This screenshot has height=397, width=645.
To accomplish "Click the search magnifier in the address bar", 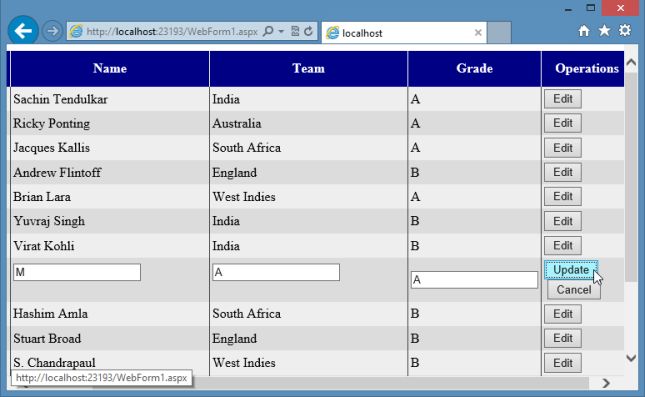I will pos(268,31).
